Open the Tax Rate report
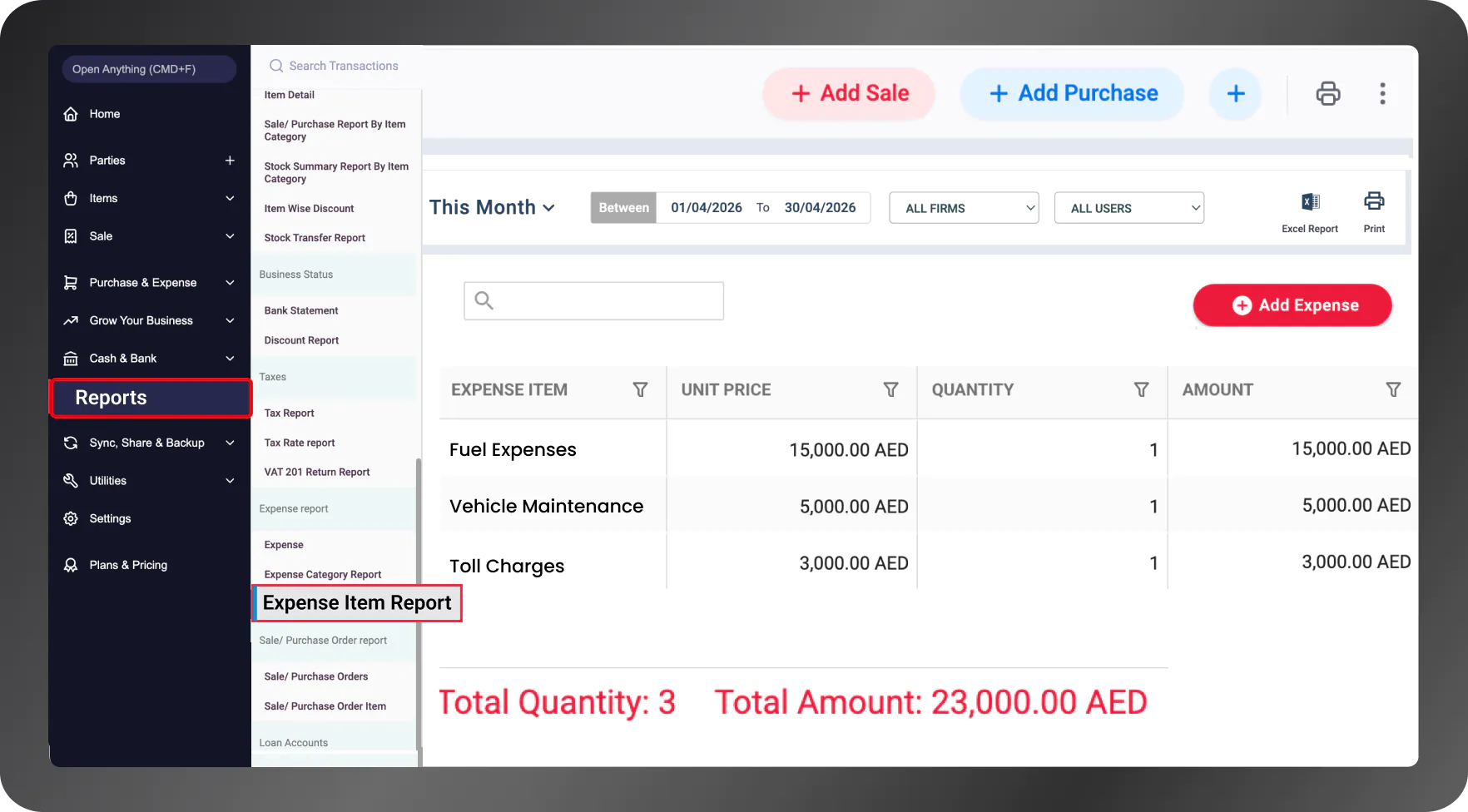Viewport: 1468px width, 812px height. (300, 443)
